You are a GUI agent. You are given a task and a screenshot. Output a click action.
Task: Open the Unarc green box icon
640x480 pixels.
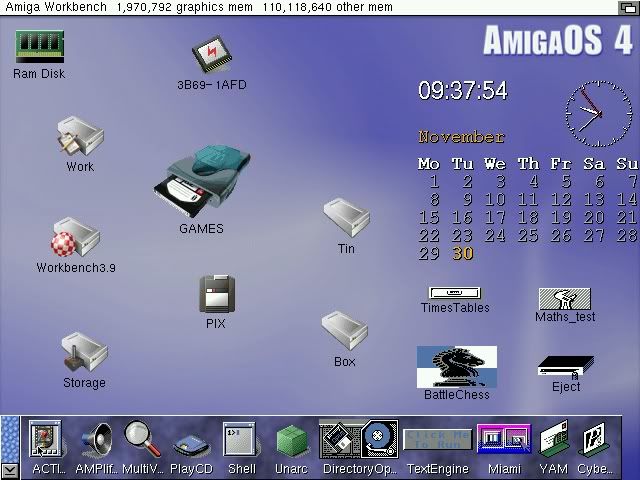(291, 441)
